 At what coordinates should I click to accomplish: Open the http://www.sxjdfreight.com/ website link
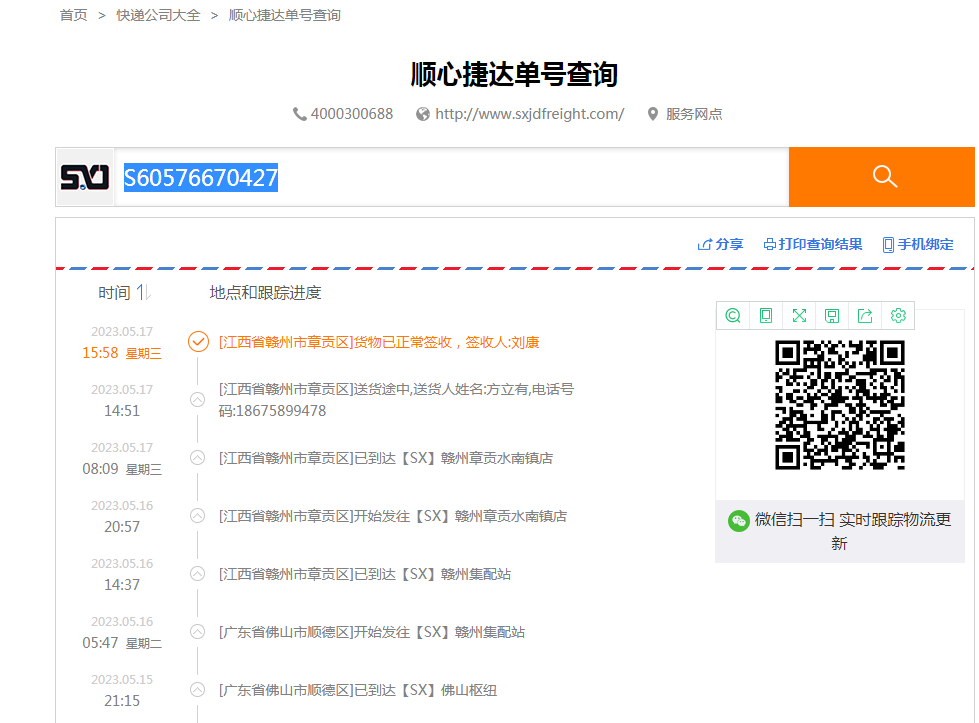coord(529,114)
